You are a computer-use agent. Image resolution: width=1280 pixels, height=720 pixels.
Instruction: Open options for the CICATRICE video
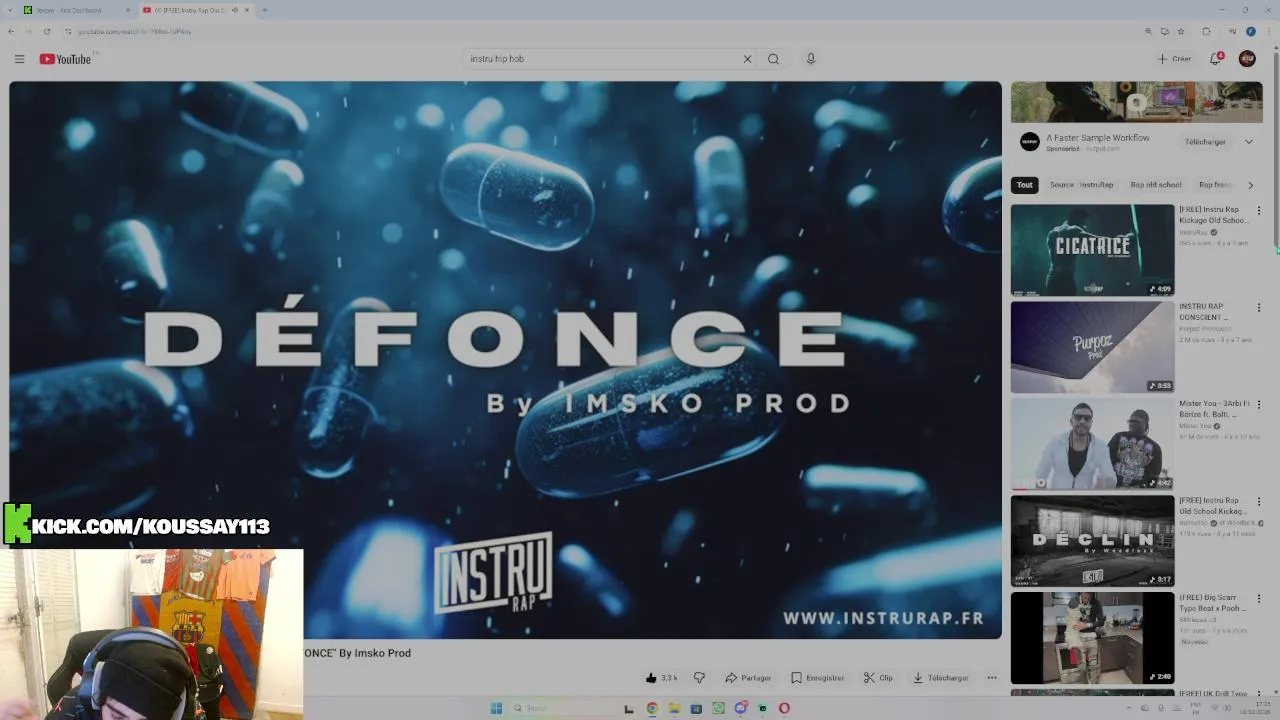[x=1259, y=211]
